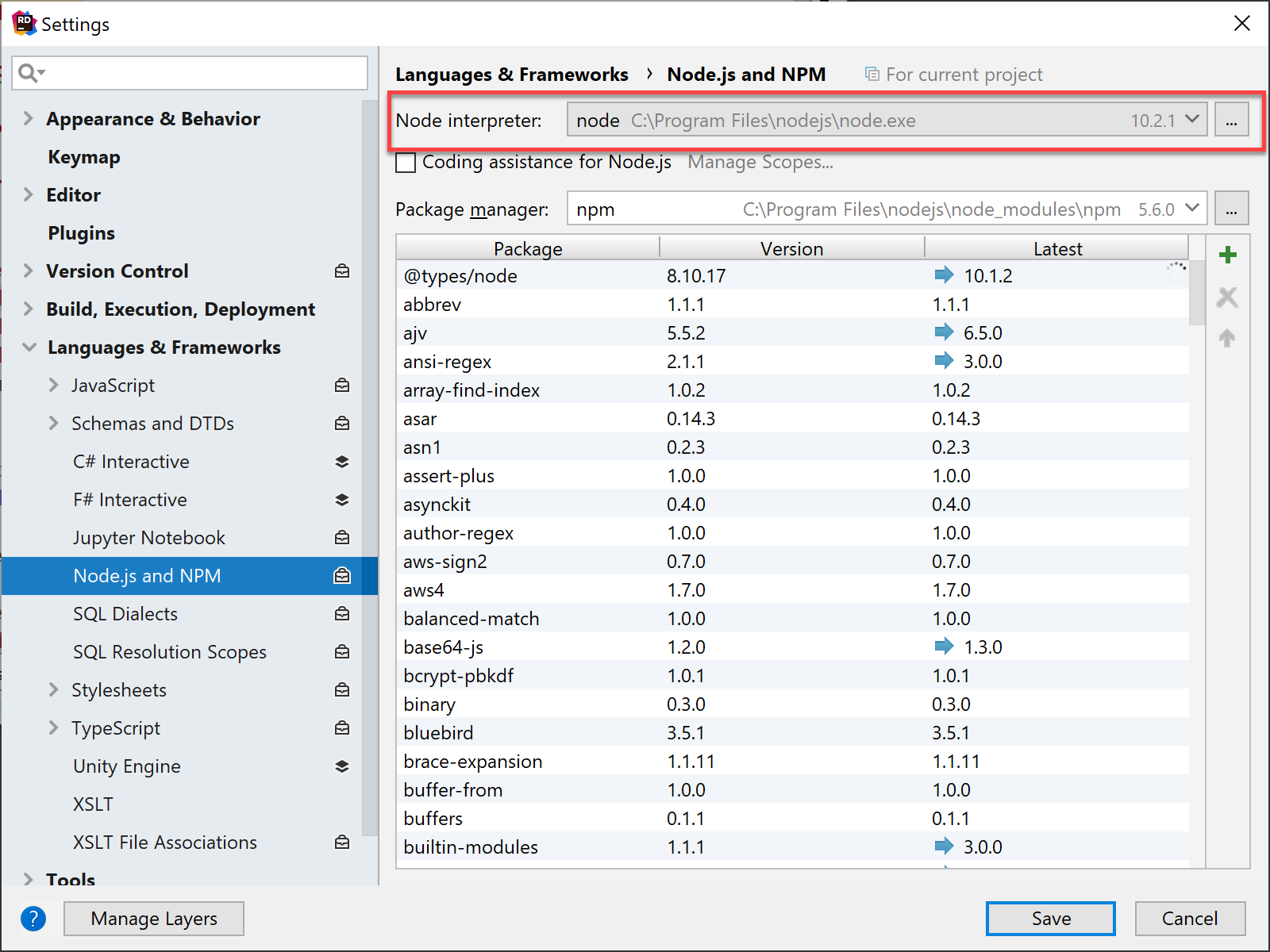Click the Version column header
This screenshot has height=952, width=1270.
click(791, 248)
